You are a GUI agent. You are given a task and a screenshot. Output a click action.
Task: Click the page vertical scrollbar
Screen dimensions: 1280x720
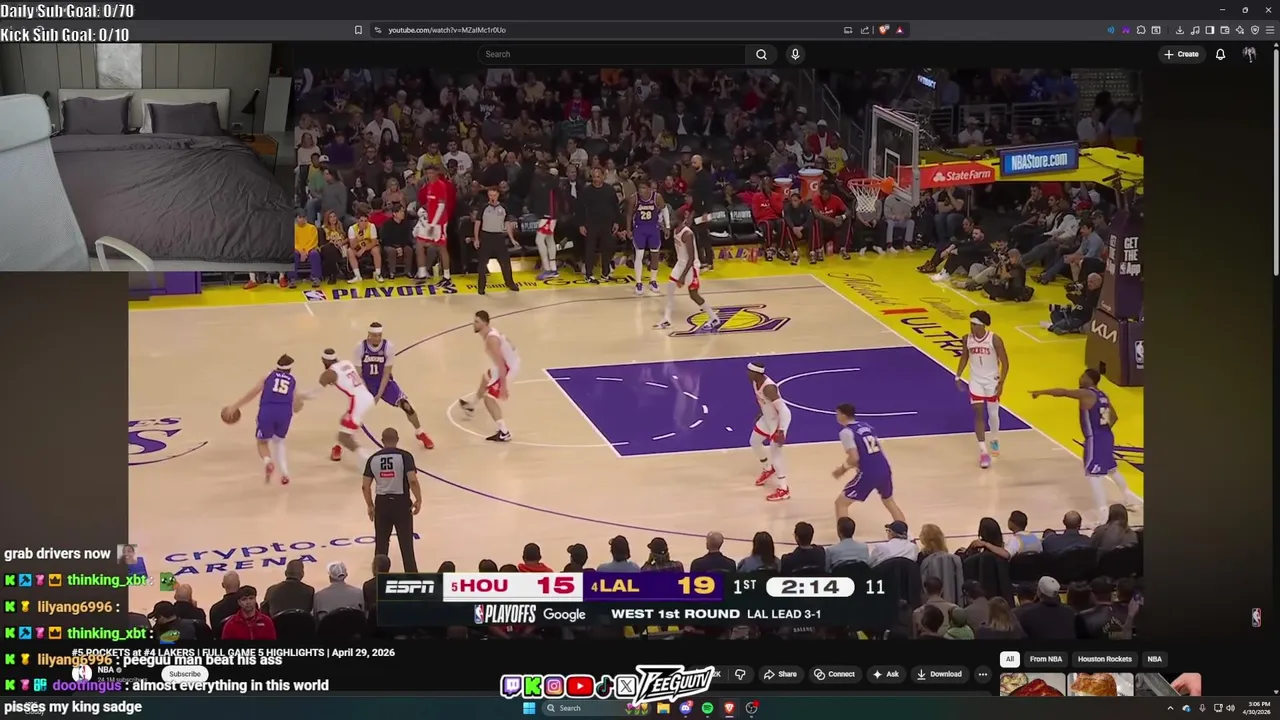click(1275, 160)
